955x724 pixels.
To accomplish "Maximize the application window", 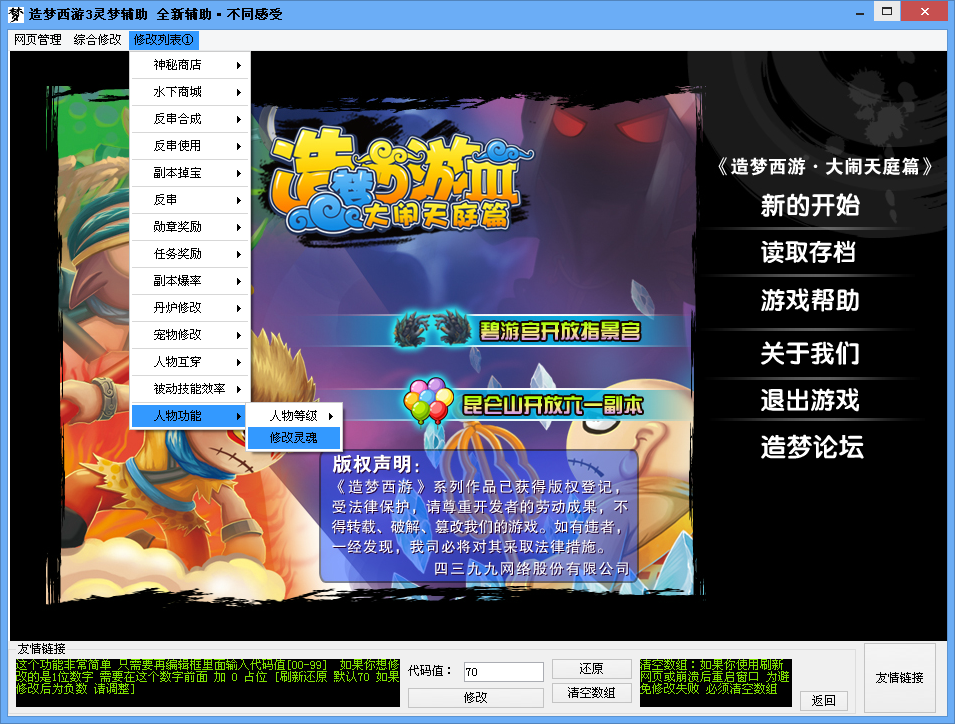I will click(x=887, y=12).
